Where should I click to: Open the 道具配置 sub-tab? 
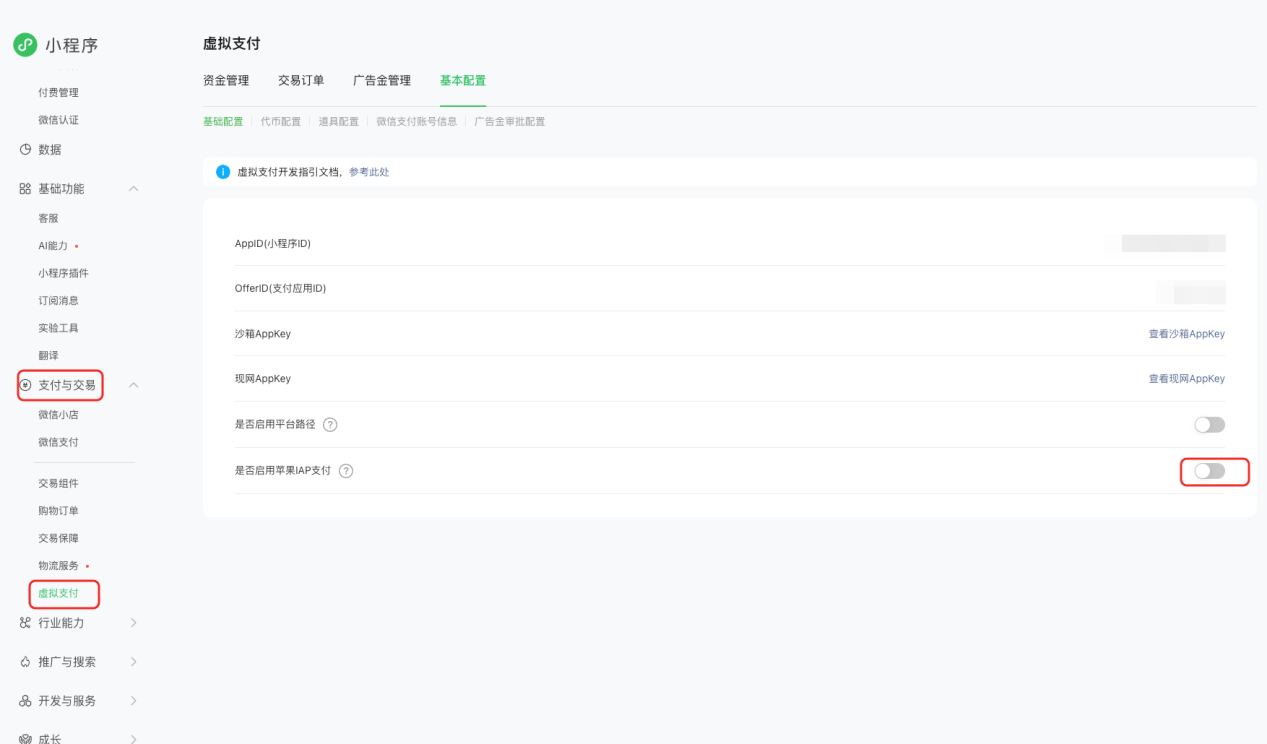pyautogui.click(x=339, y=122)
